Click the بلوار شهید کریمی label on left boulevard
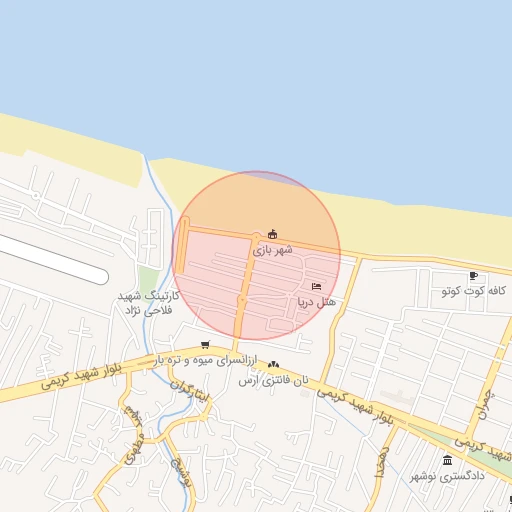512x512 pixels. [x=81, y=376]
